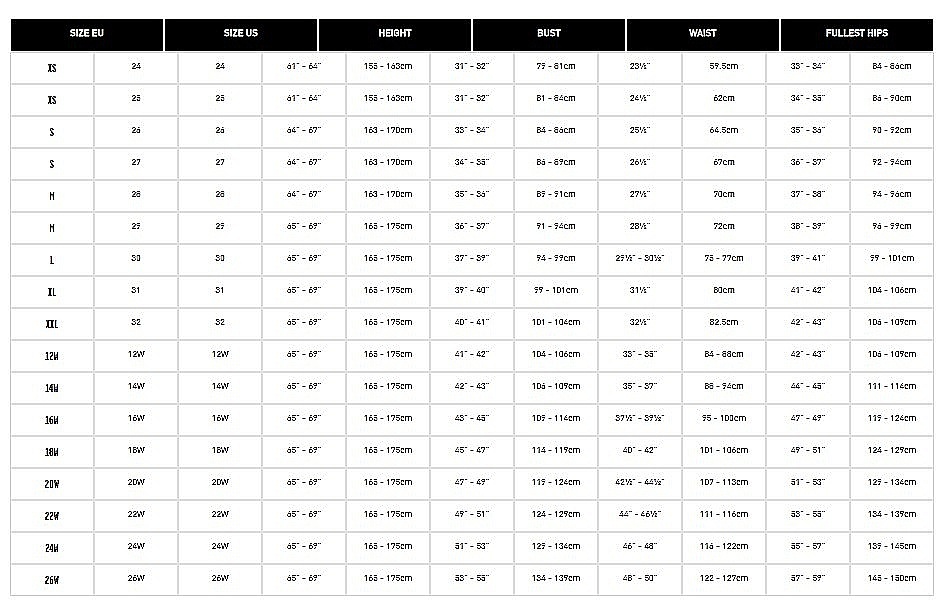Click the 59.5cm waist cell
Screen dimensions: 941x606
click(x=724, y=67)
